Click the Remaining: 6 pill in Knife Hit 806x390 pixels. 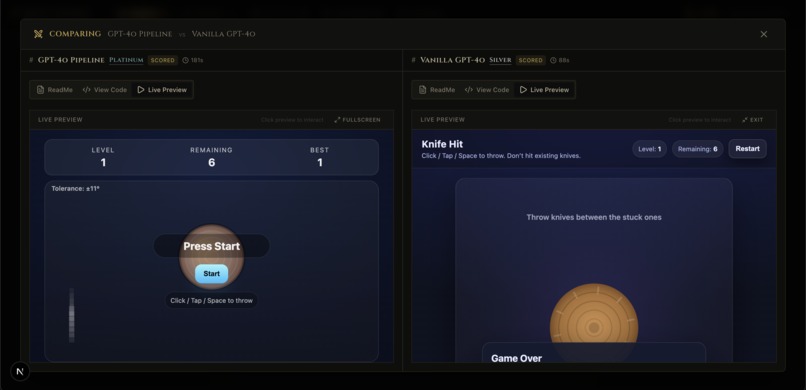(x=698, y=149)
